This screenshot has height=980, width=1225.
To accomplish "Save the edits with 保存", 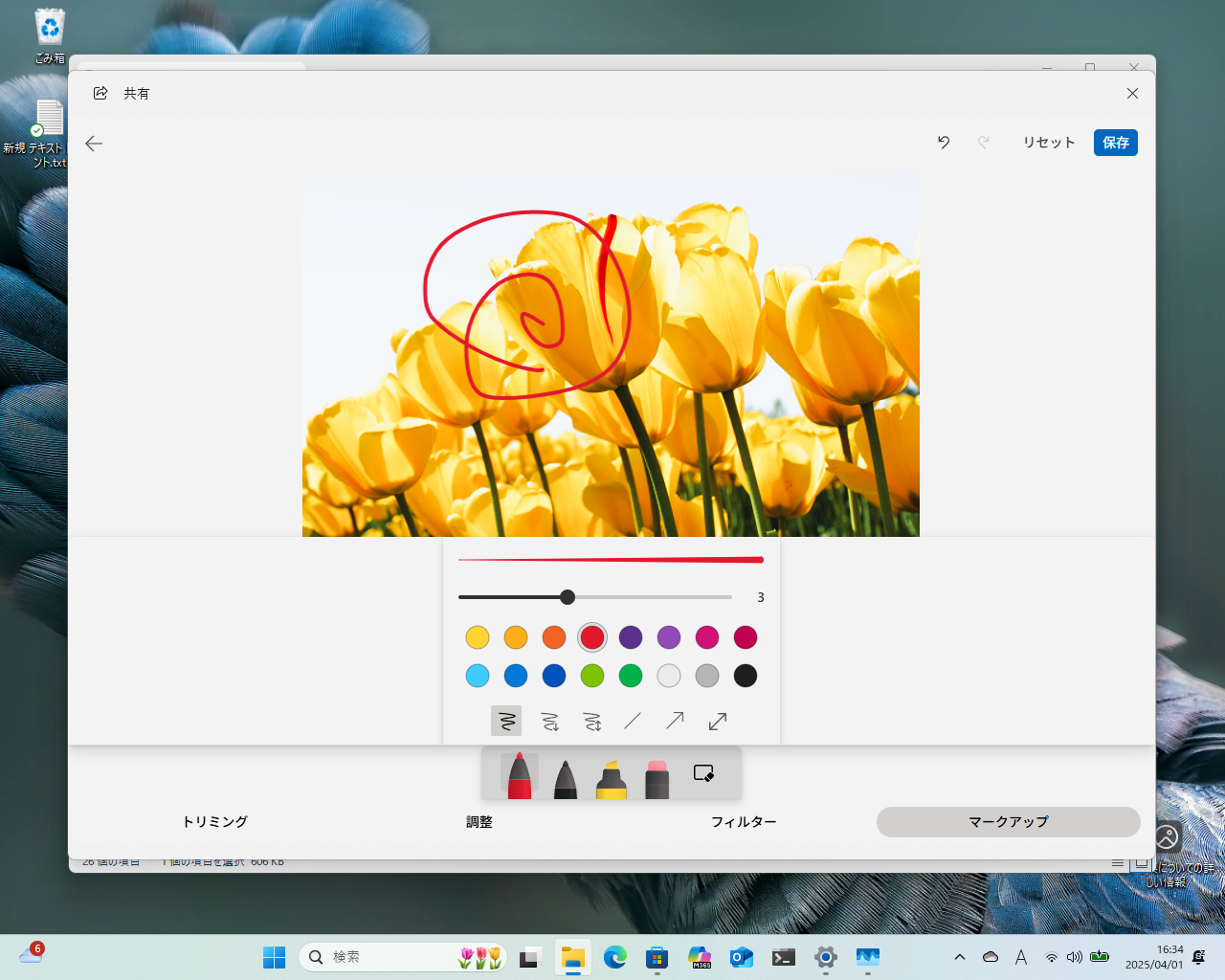I will [1116, 143].
